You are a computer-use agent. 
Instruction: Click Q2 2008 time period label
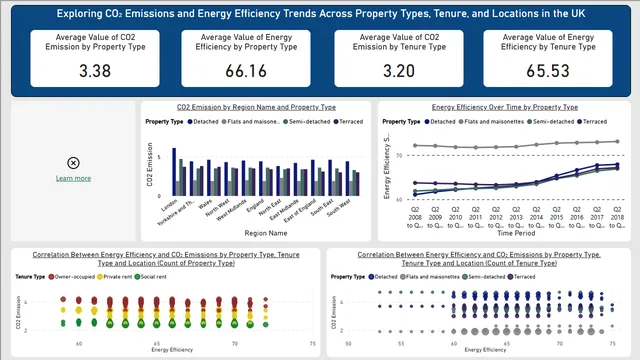coord(415,218)
